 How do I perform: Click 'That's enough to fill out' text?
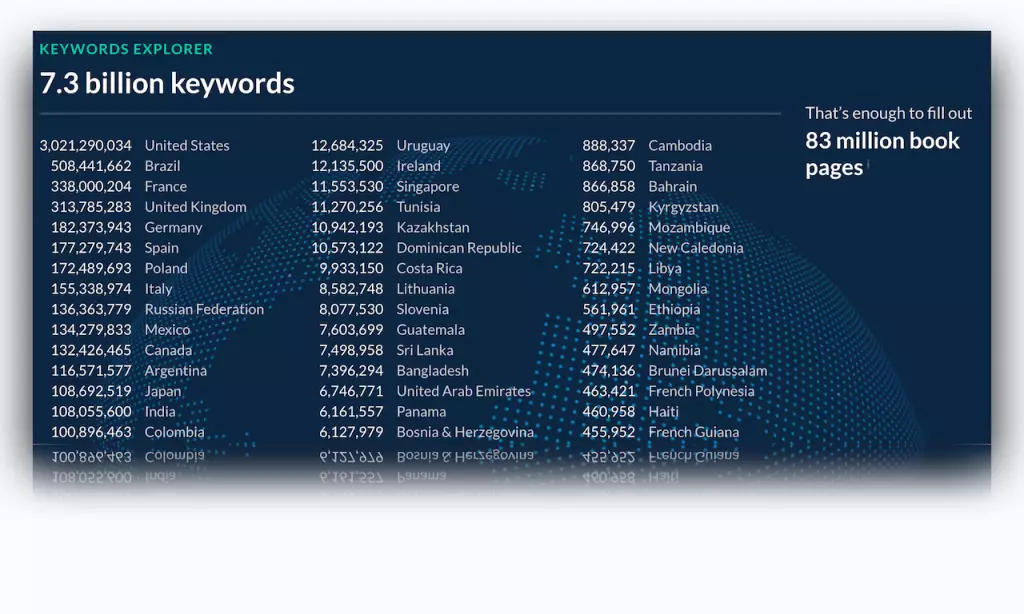click(x=888, y=113)
